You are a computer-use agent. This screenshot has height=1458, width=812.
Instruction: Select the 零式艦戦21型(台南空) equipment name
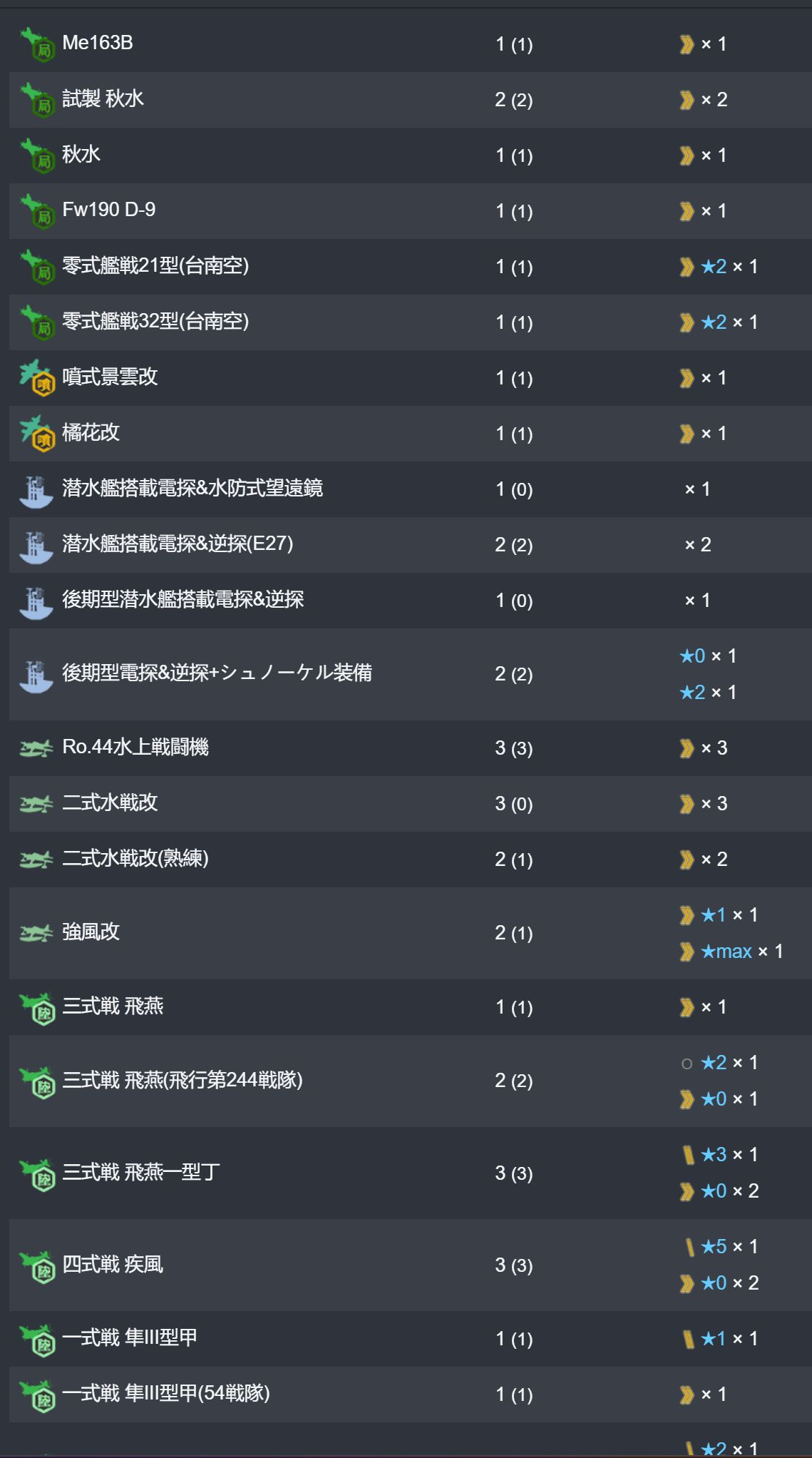coord(155,266)
